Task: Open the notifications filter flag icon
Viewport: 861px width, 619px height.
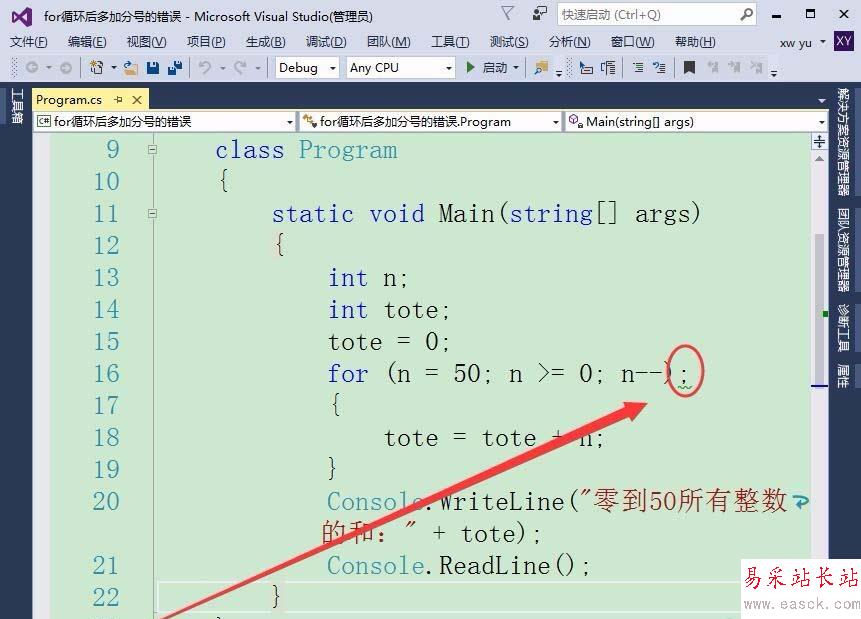Action: pyautogui.click(x=508, y=14)
